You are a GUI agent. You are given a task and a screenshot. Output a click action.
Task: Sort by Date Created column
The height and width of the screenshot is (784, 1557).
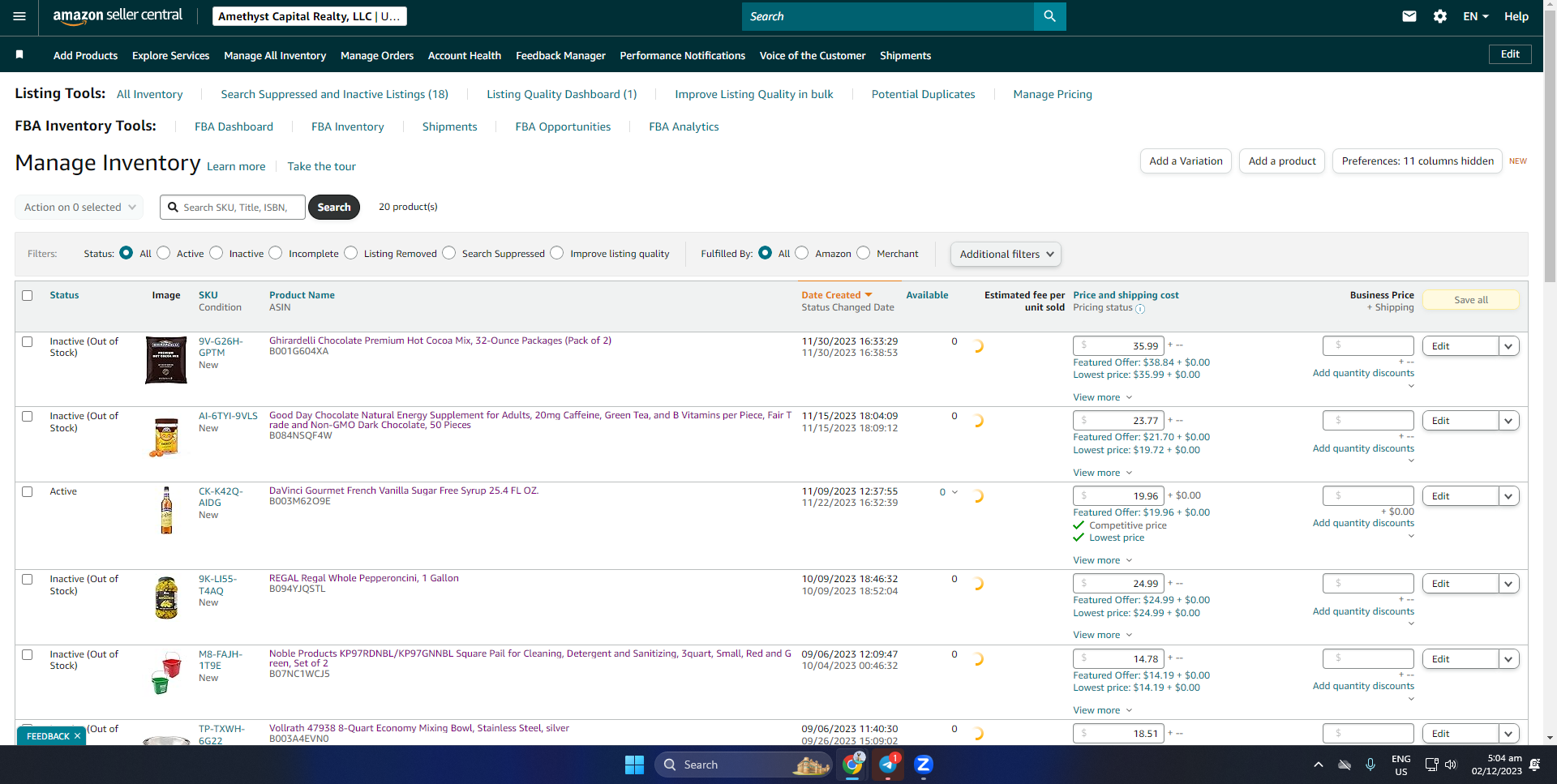click(x=836, y=295)
